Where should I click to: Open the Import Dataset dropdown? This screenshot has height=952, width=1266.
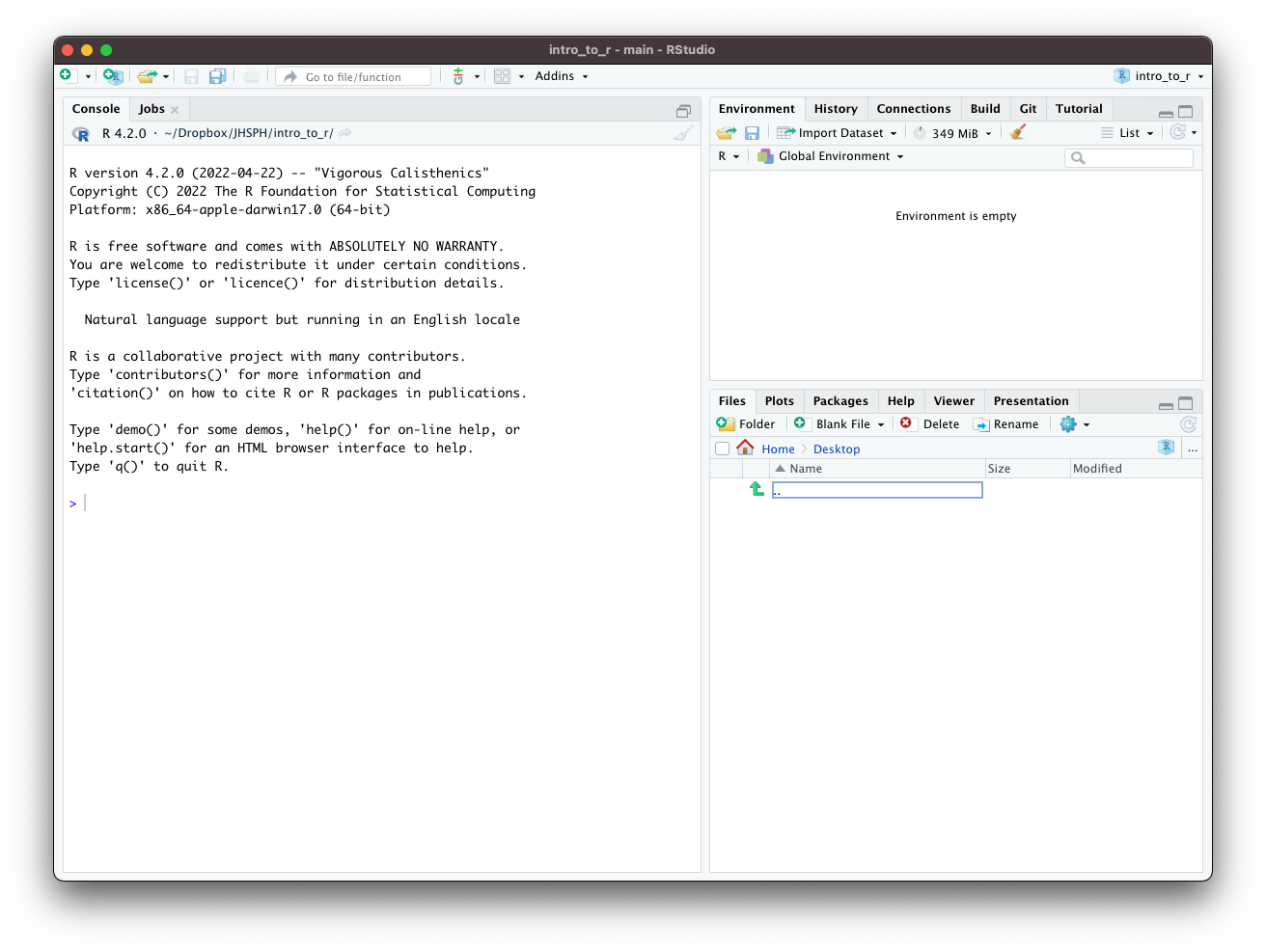(x=839, y=133)
